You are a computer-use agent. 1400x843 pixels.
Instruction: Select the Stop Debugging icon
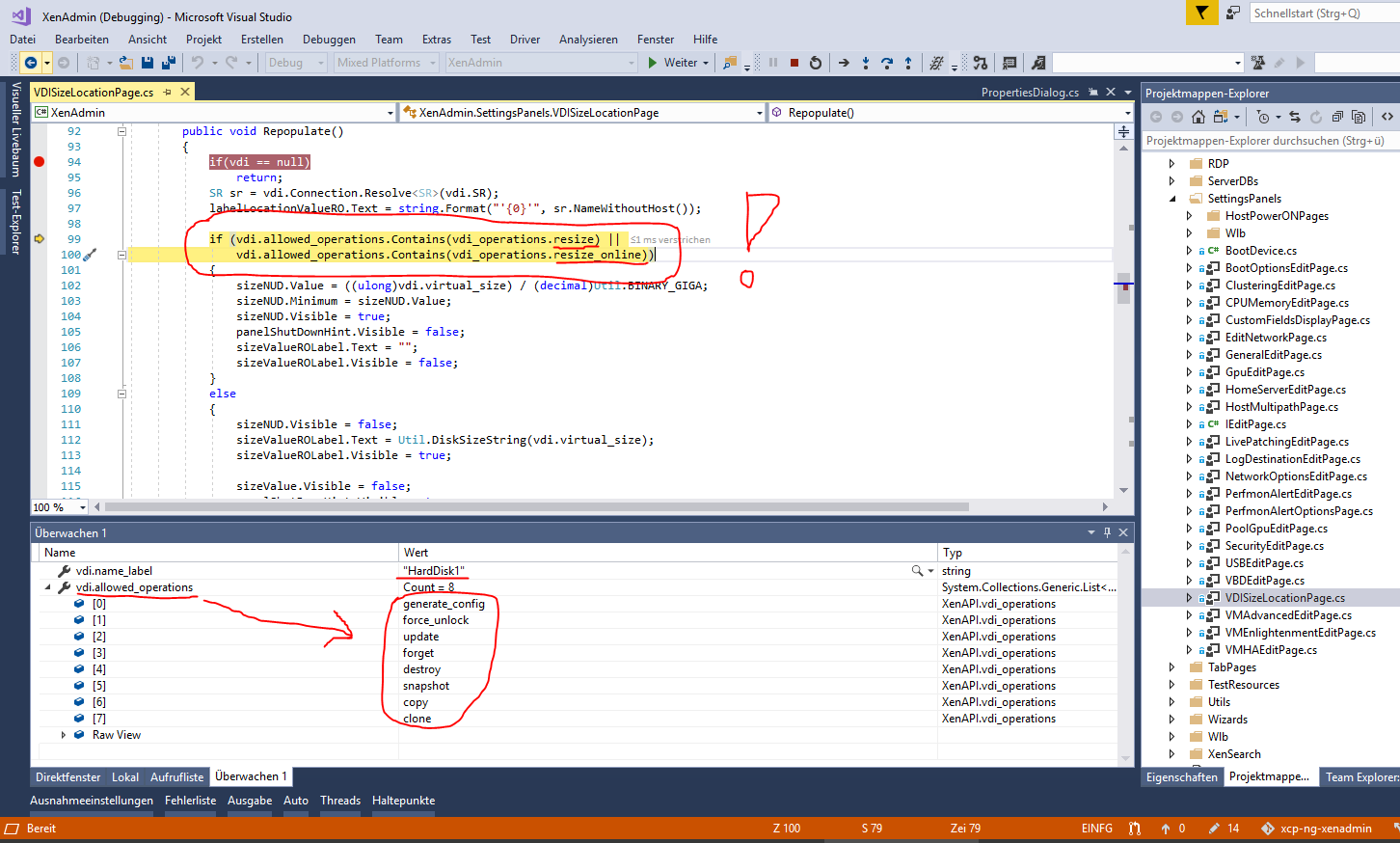(795, 63)
